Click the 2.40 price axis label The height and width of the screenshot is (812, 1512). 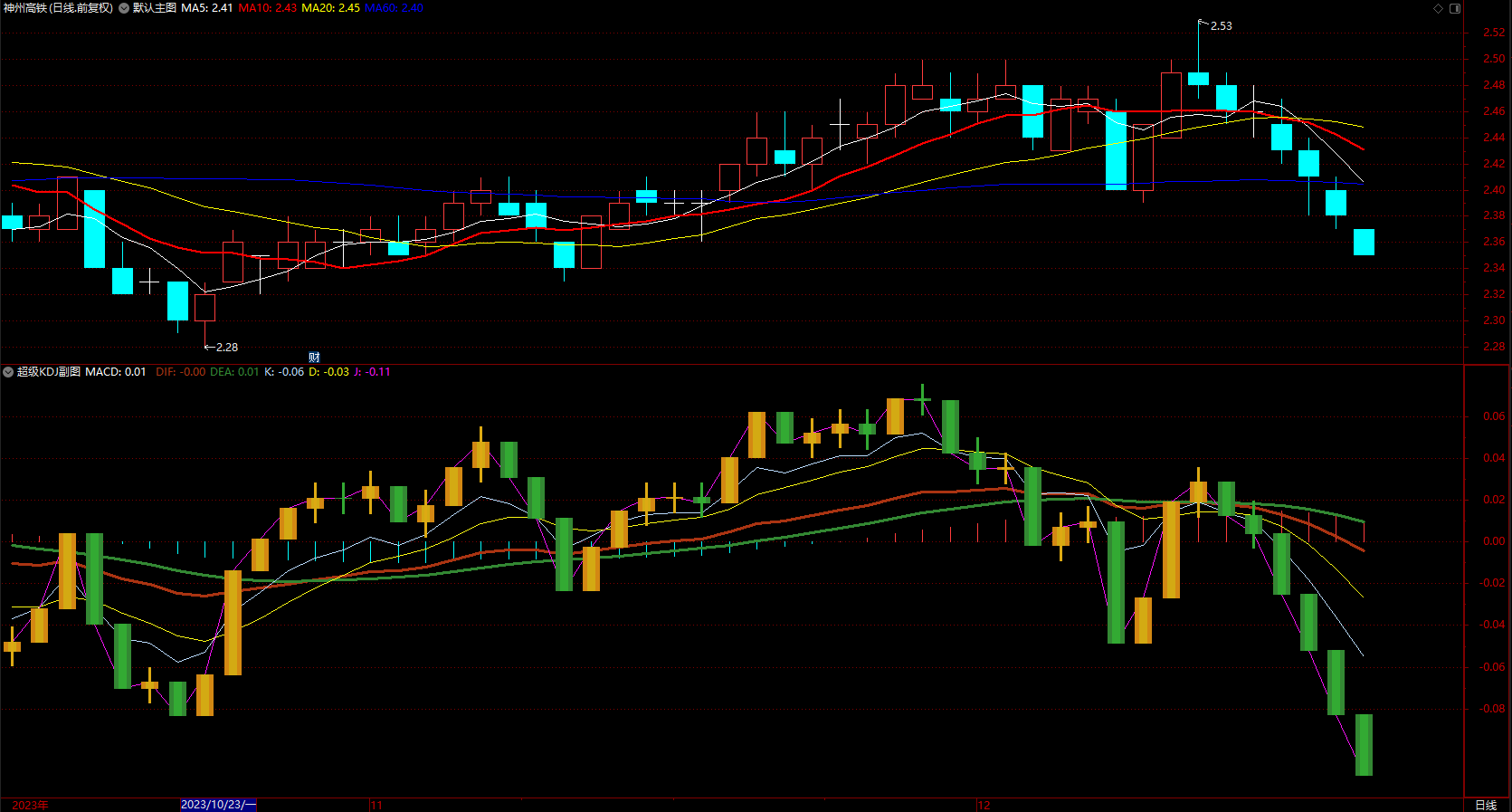tap(1494, 190)
